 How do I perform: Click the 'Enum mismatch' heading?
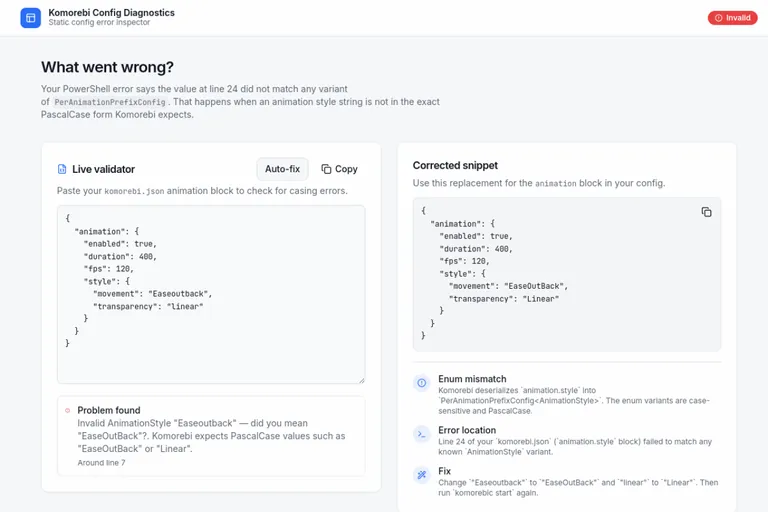(472, 379)
